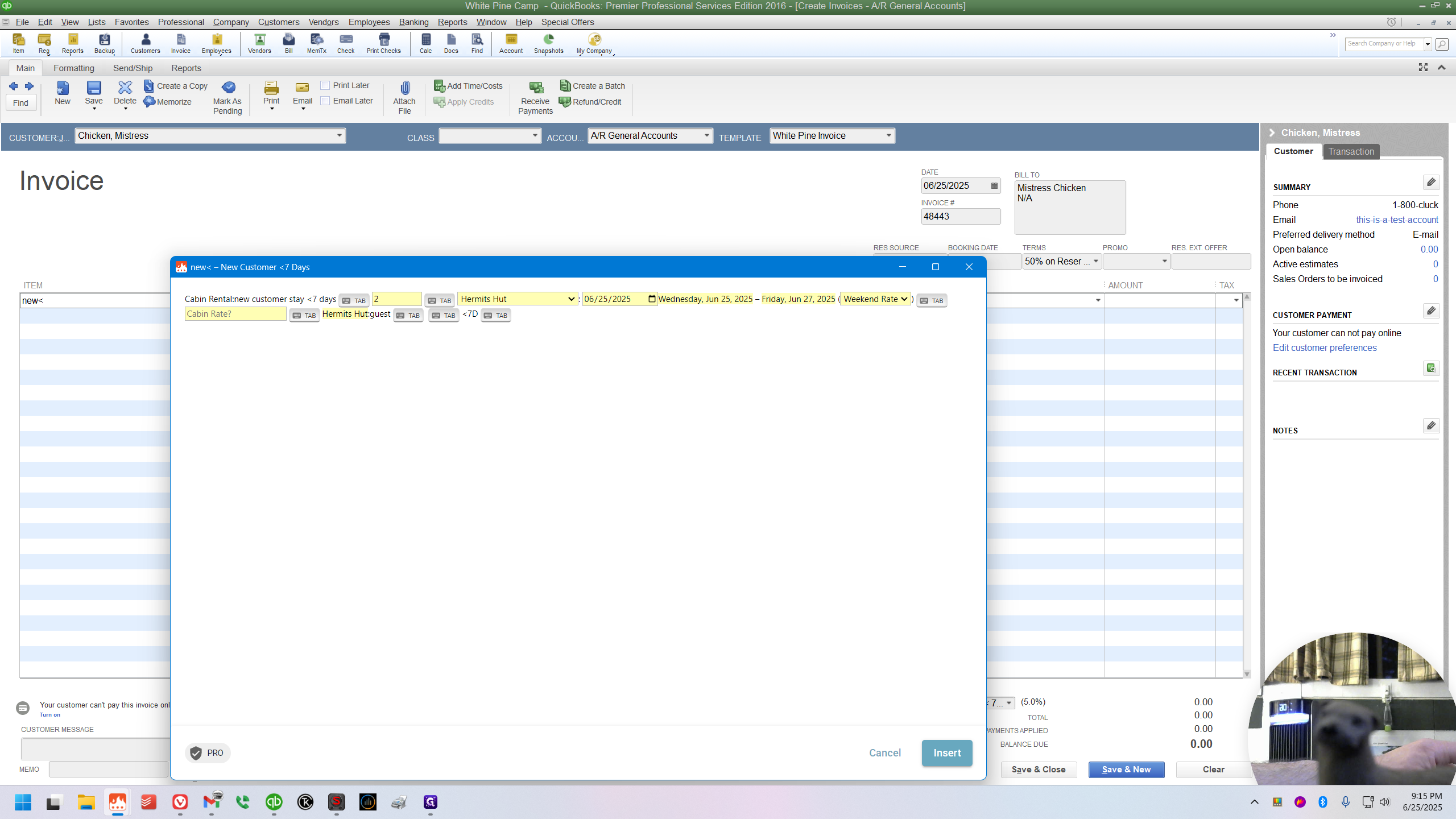Screen dimensions: 1456x819
Task: Click the Save & Close button
Action: [1039, 769]
